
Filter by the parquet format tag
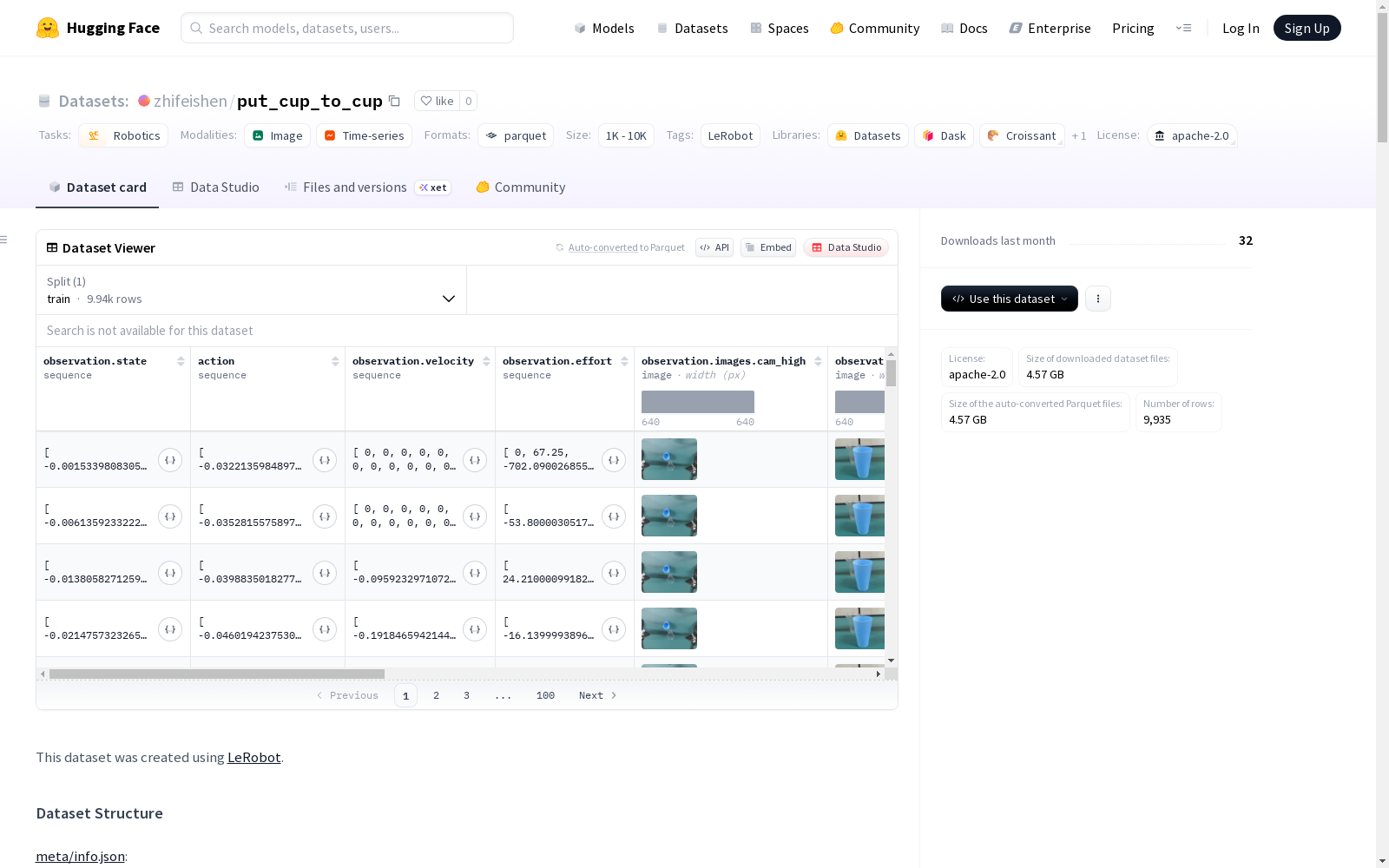[x=516, y=135]
